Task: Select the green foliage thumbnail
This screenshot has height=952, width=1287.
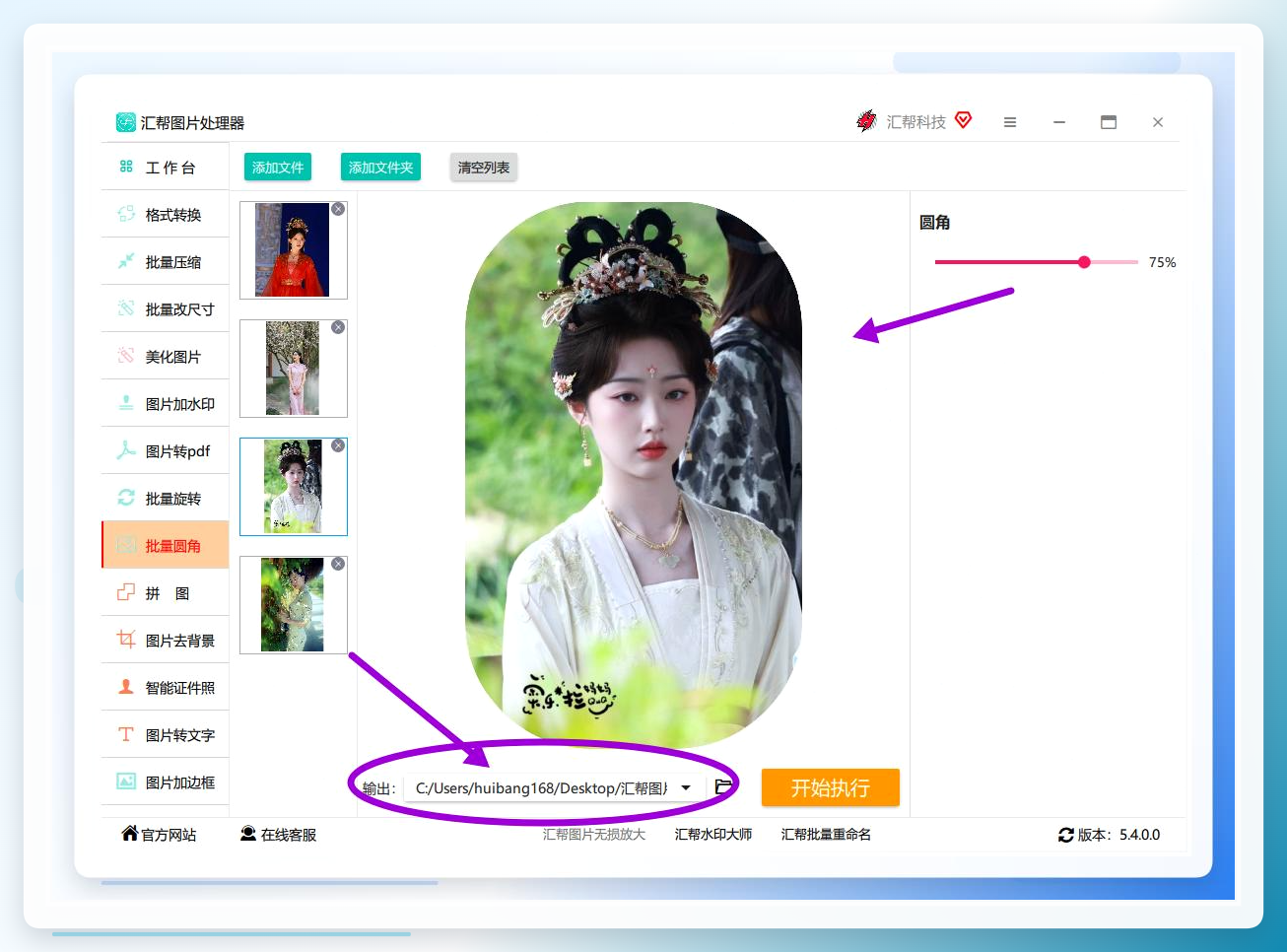Action: 293,605
